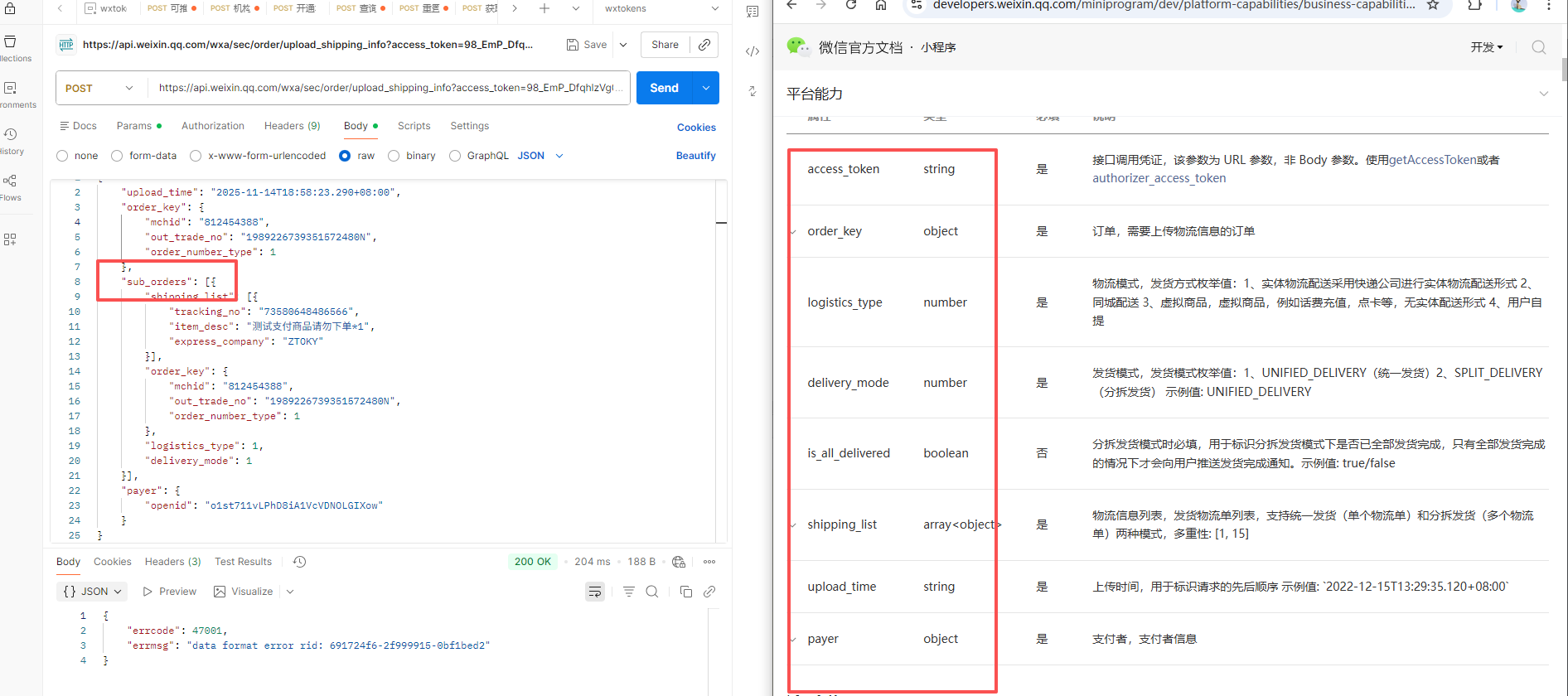Screen dimensions: 1568x696
Task: Reload the browser page
Action: 850,5
